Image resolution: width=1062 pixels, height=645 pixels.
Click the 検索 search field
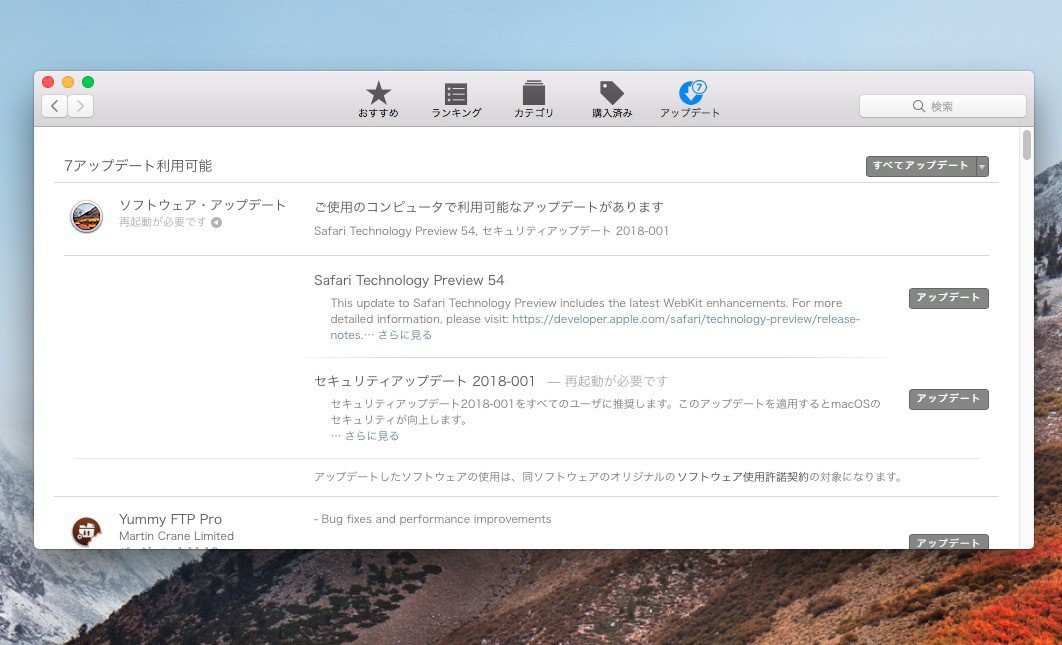click(x=942, y=106)
